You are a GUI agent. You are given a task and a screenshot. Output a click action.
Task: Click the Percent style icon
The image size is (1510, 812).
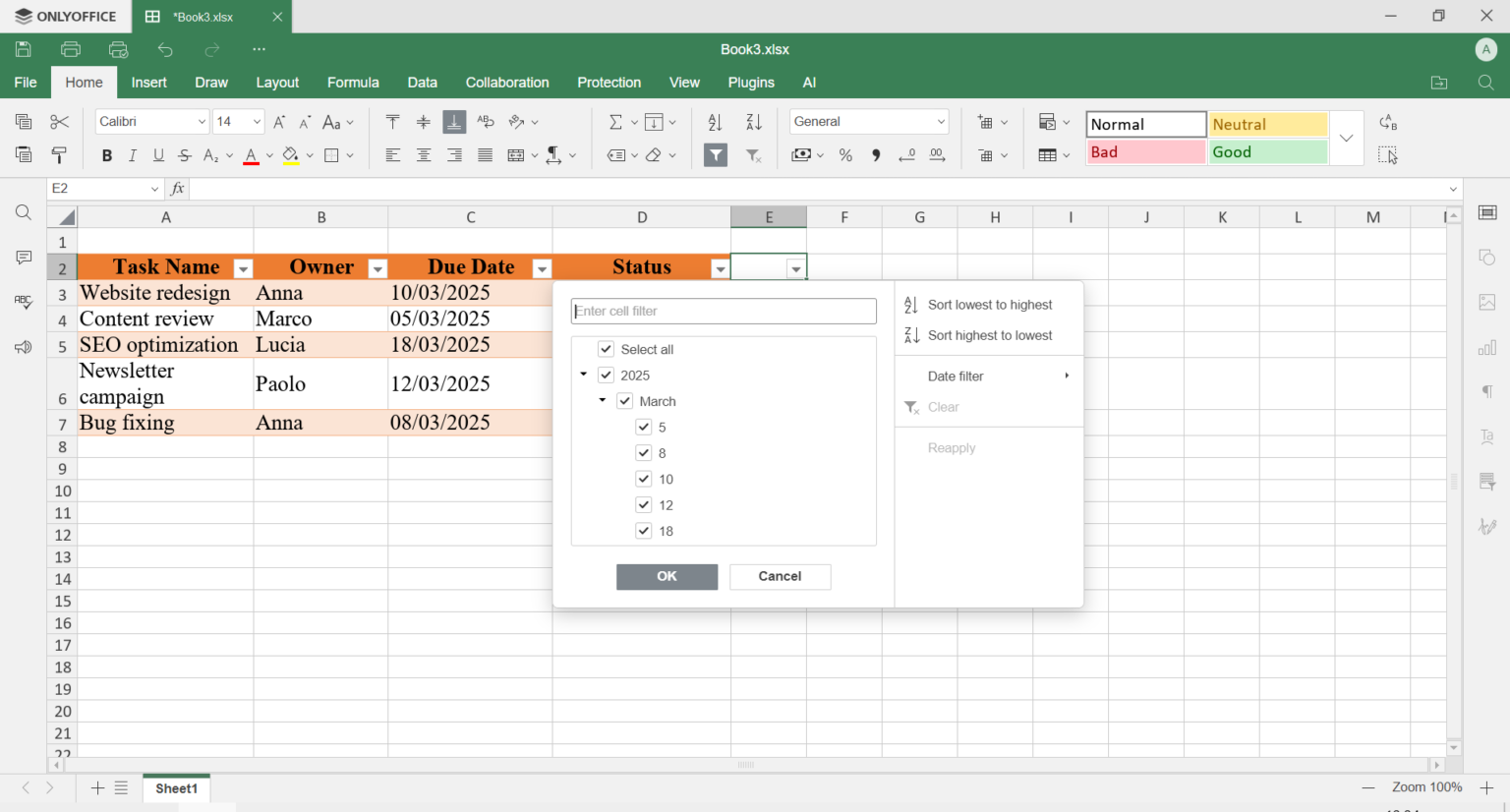pyautogui.click(x=845, y=155)
